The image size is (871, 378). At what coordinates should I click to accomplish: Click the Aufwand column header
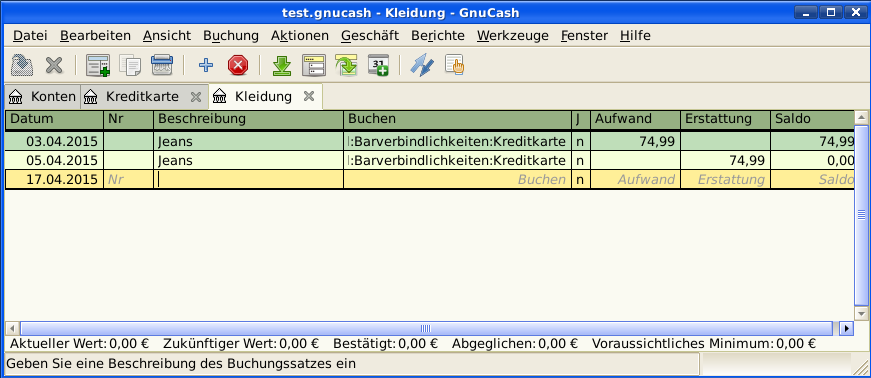coord(635,119)
